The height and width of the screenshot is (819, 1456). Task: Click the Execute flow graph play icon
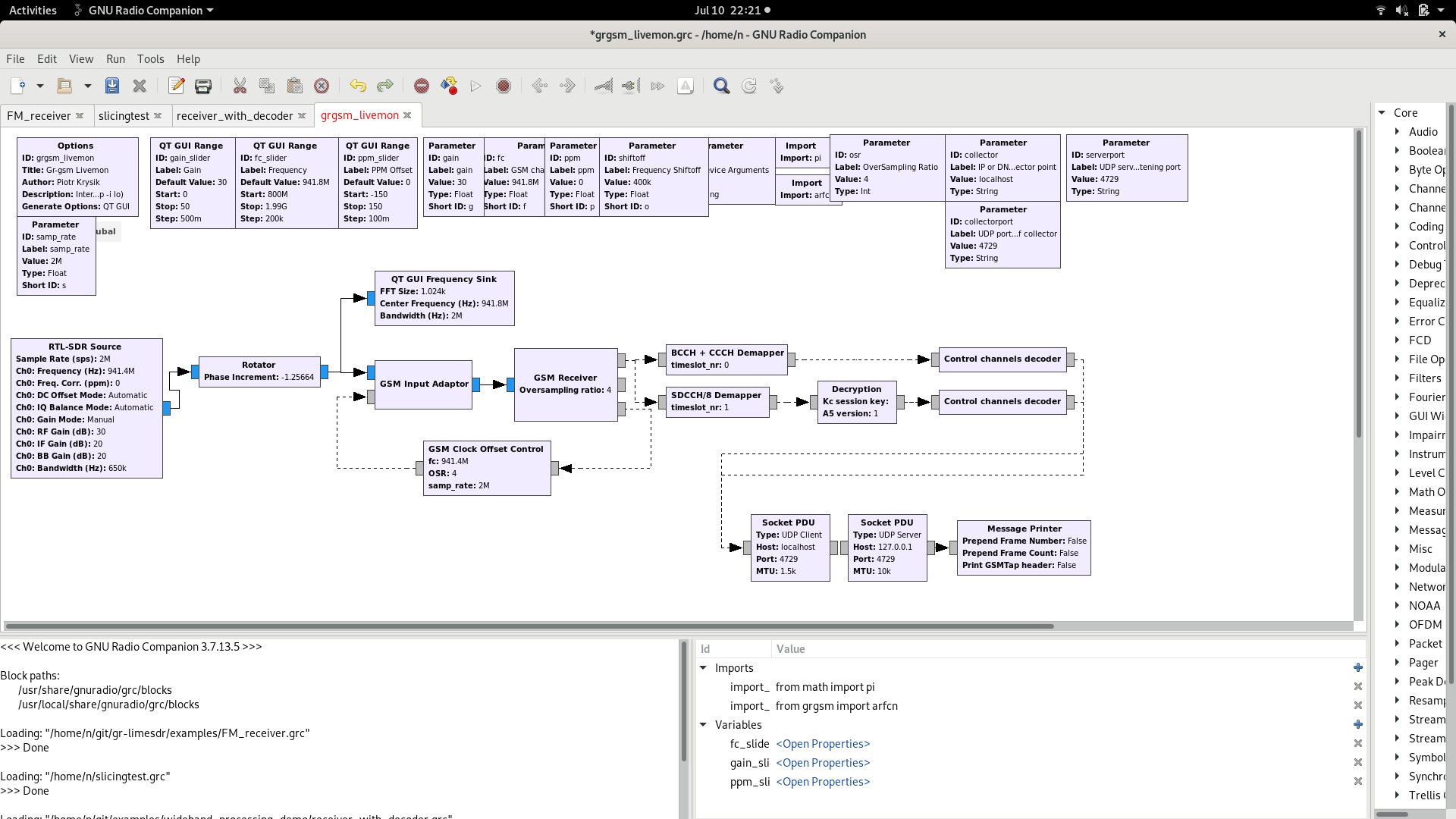476,86
